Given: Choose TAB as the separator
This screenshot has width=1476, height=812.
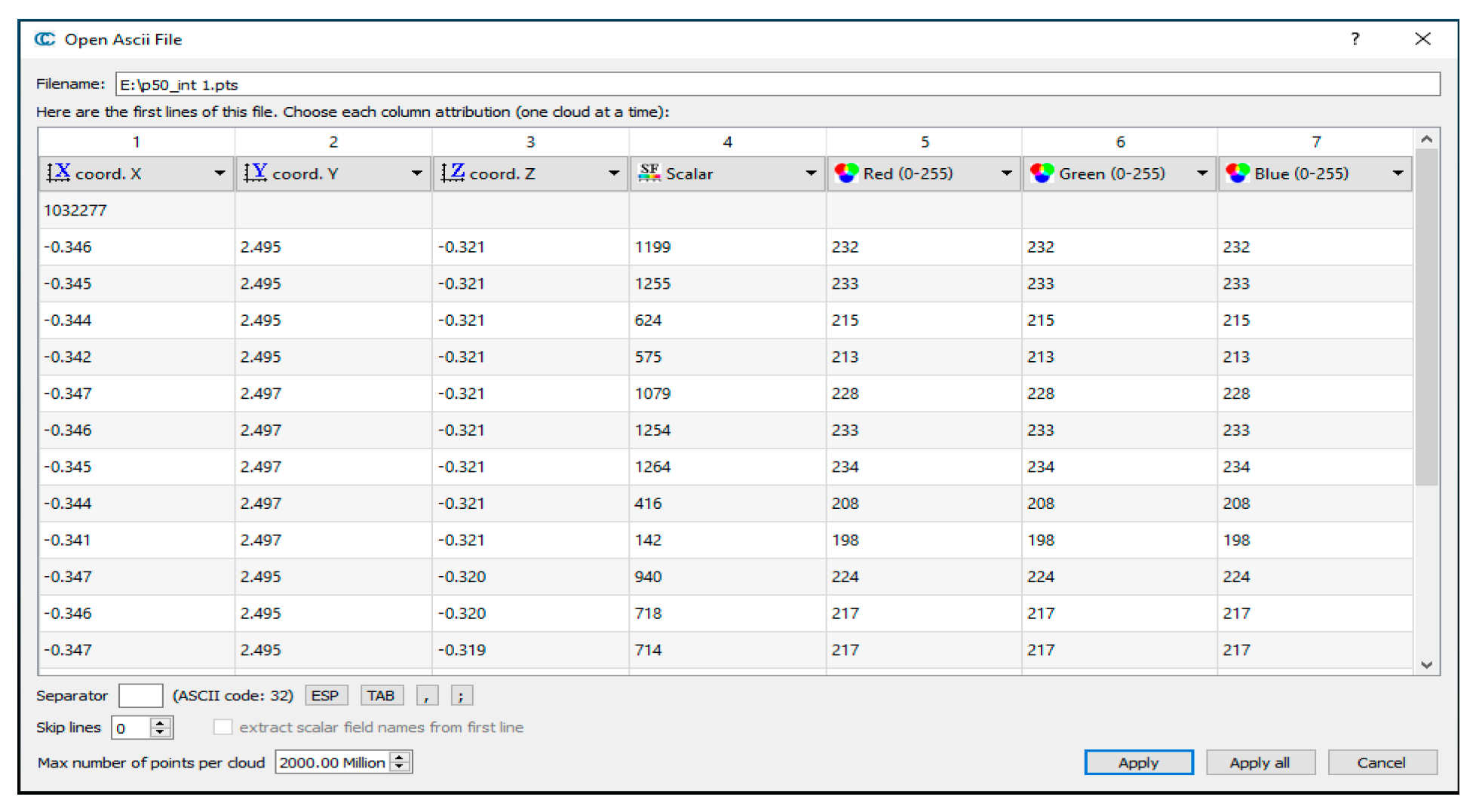Looking at the screenshot, I should point(381,696).
